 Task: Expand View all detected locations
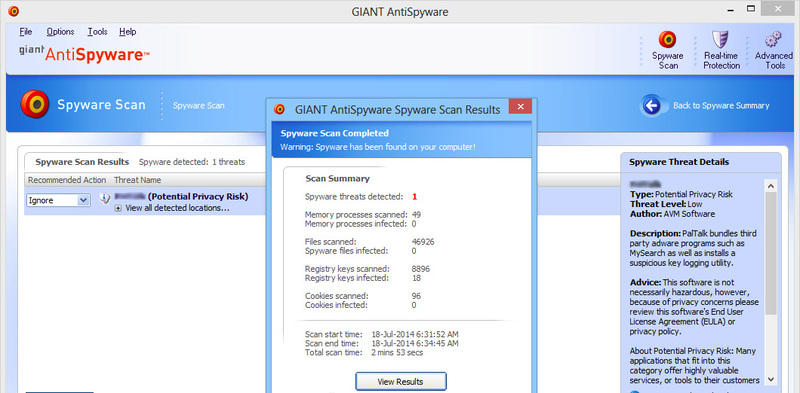pos(118,208)
